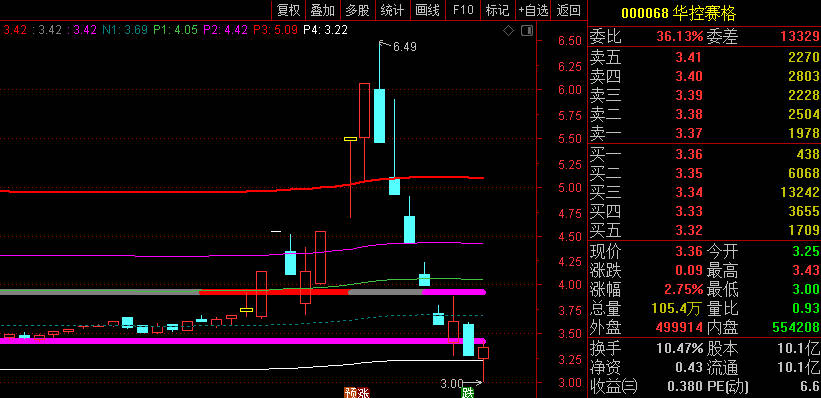Click the 净资 value 0.43
The width and height of the screenshot is (821, 398).
(689, 368)
